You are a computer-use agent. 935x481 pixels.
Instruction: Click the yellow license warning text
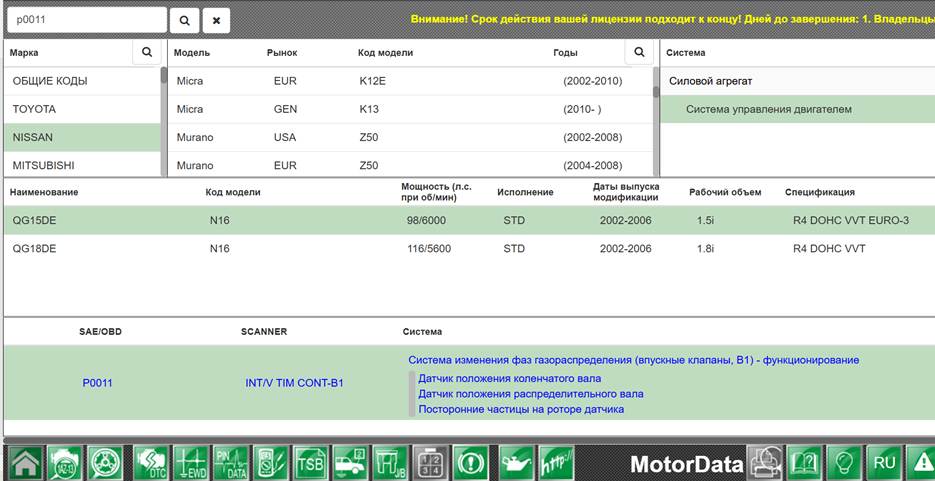pyautogui.click(x=673, y=19)
